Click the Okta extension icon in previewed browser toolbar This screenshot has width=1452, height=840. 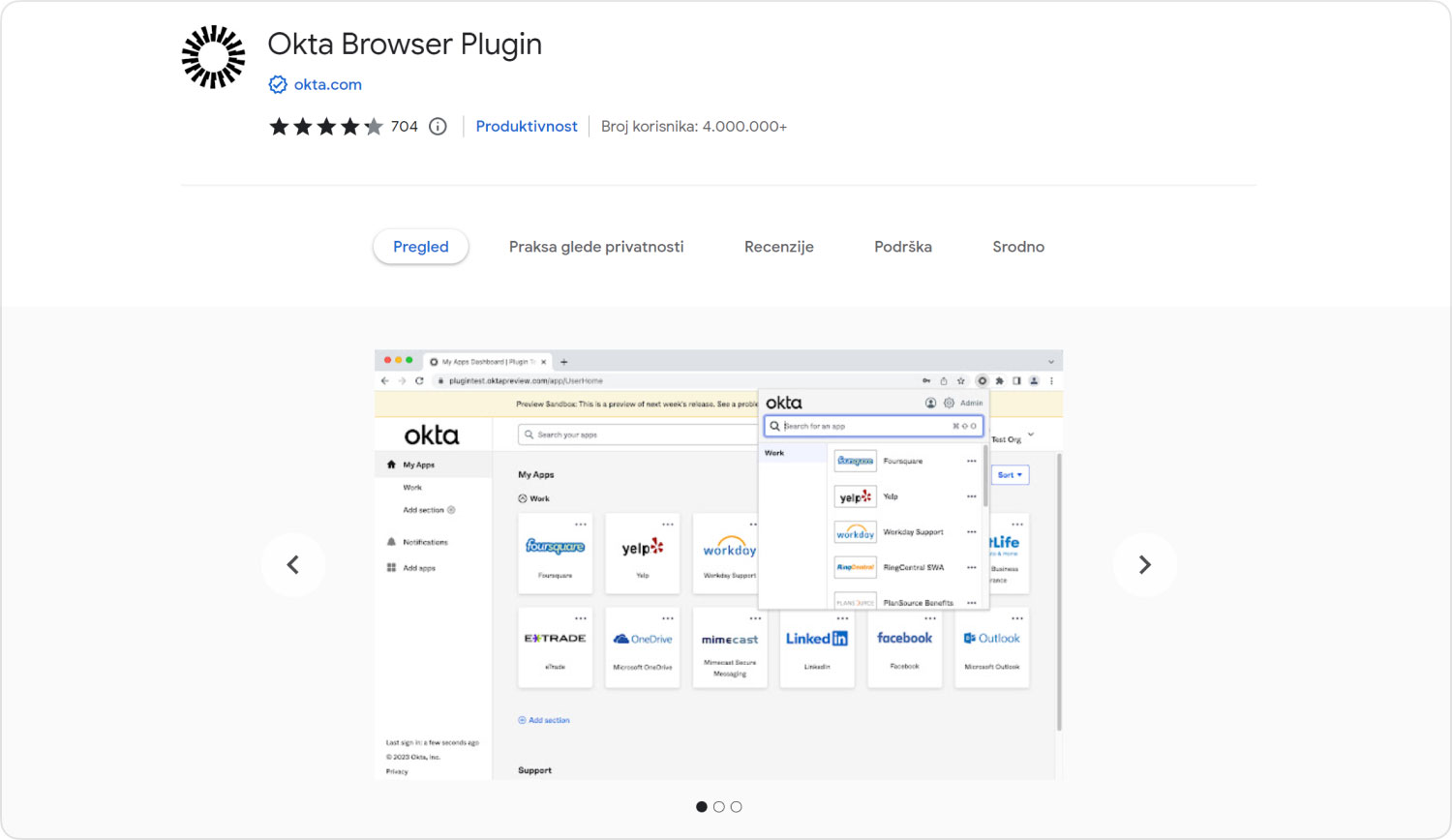(982, 380)
